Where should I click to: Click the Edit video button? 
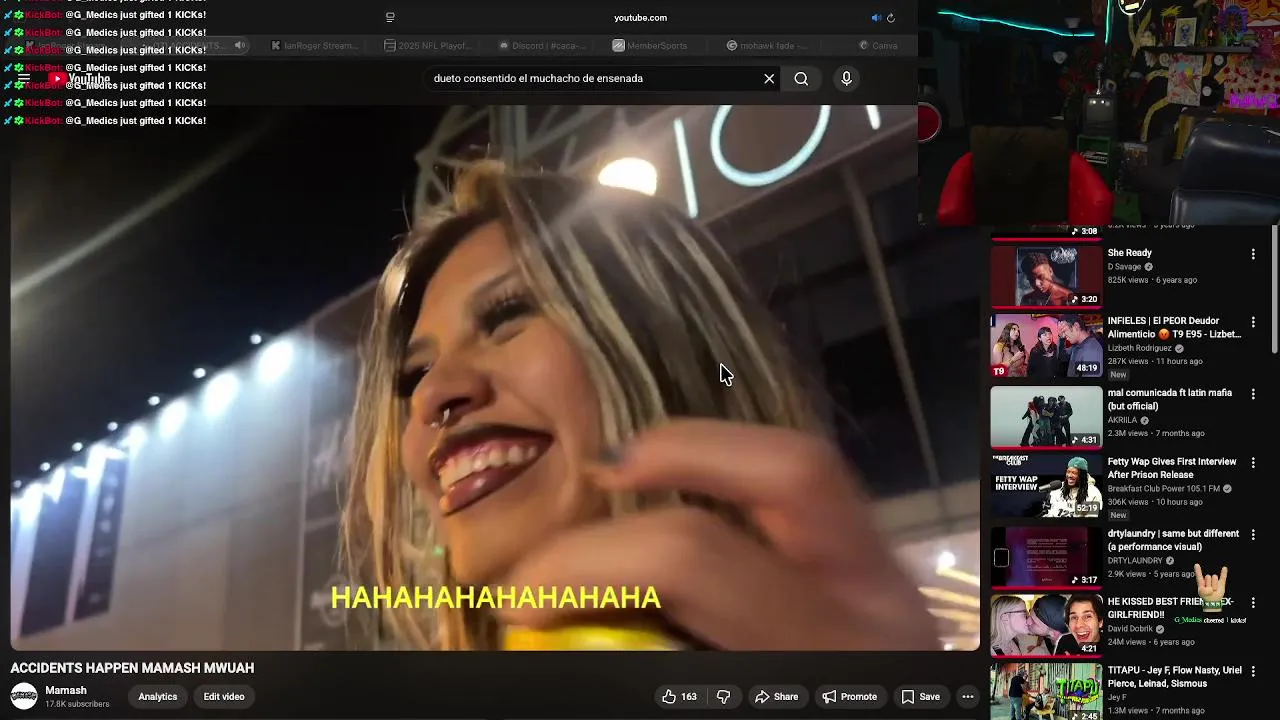click(224, 697)
